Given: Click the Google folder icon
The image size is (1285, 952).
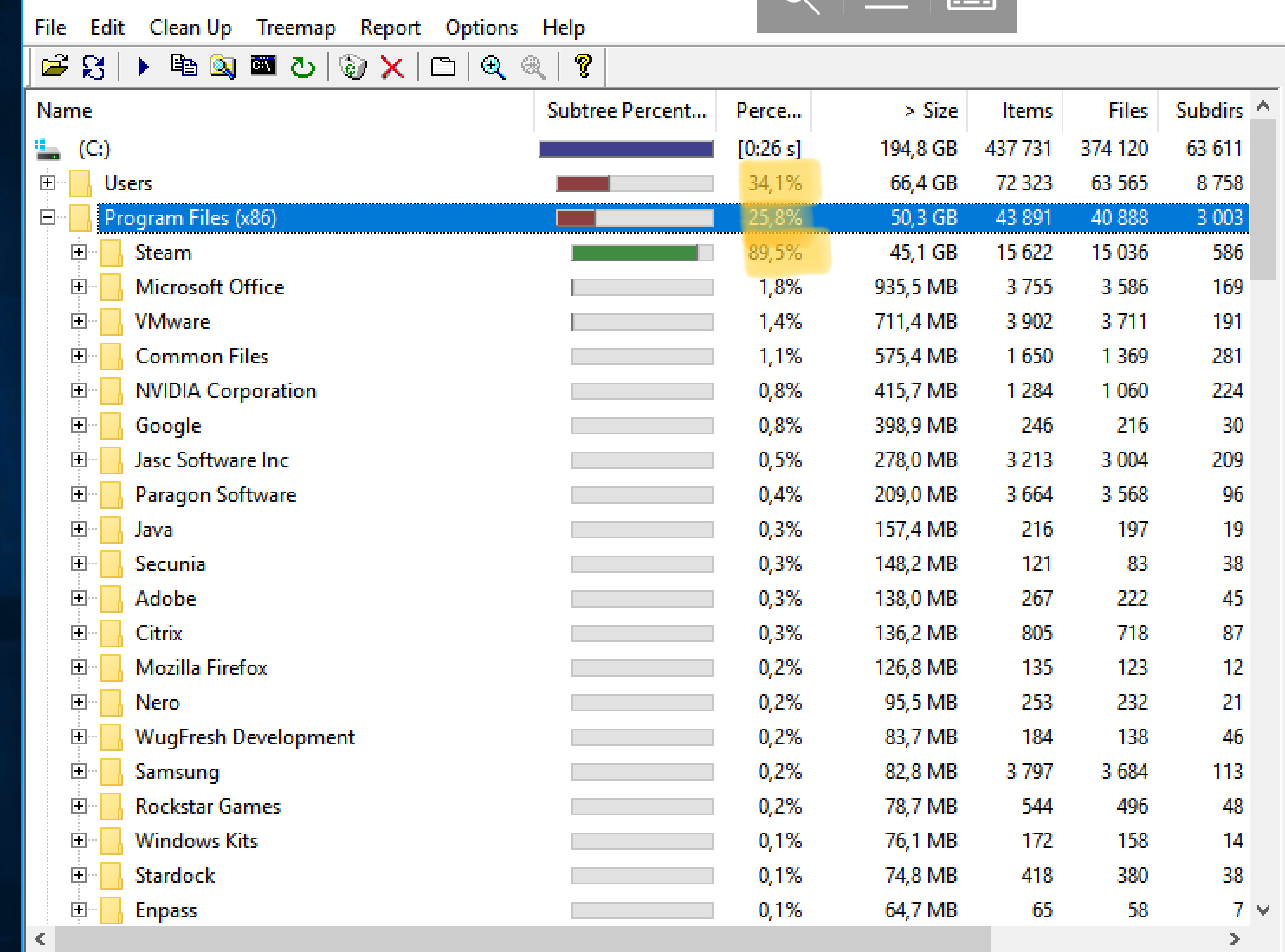Looking at the screenshot, I should 111,426.
